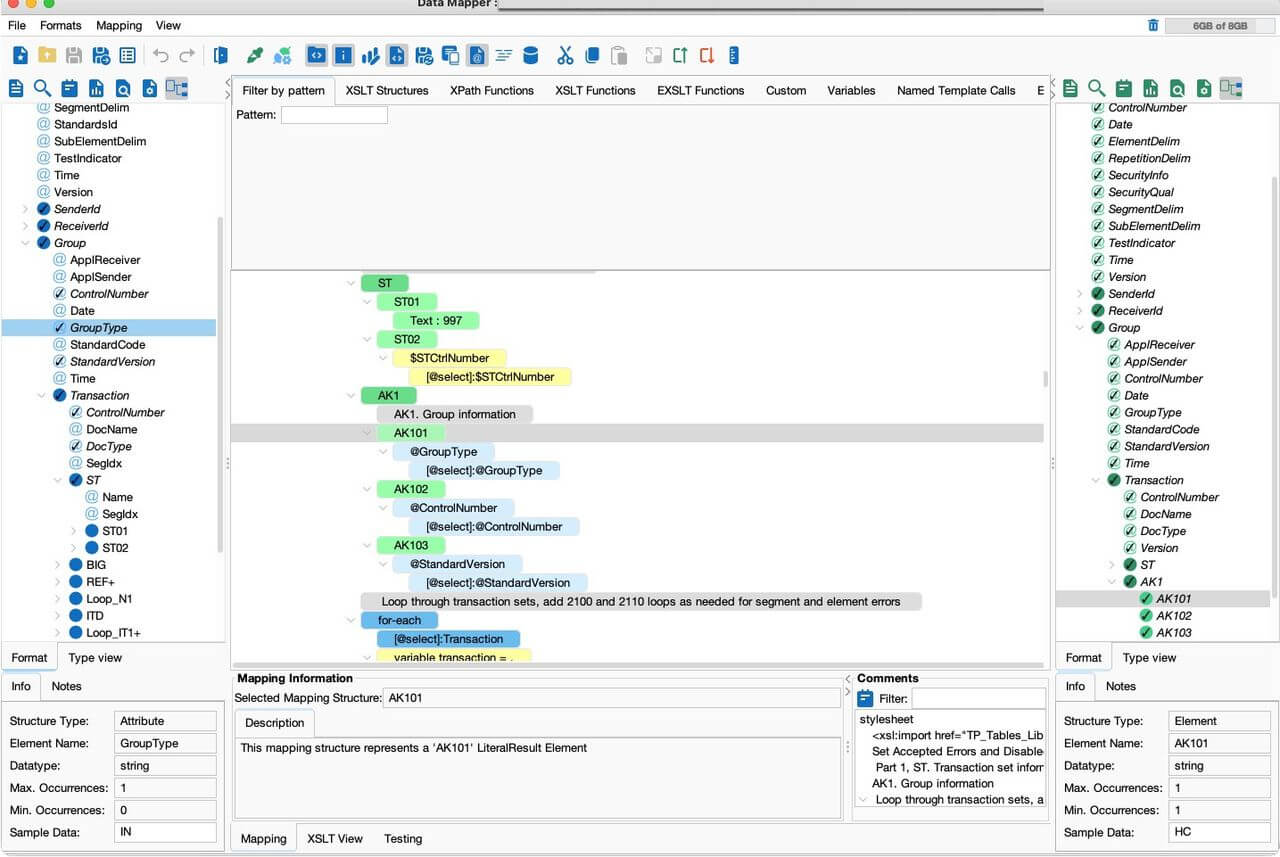This screenshot has width=1280, height=857.
Task: Open the Variables tab
Action: click(851, 90)
